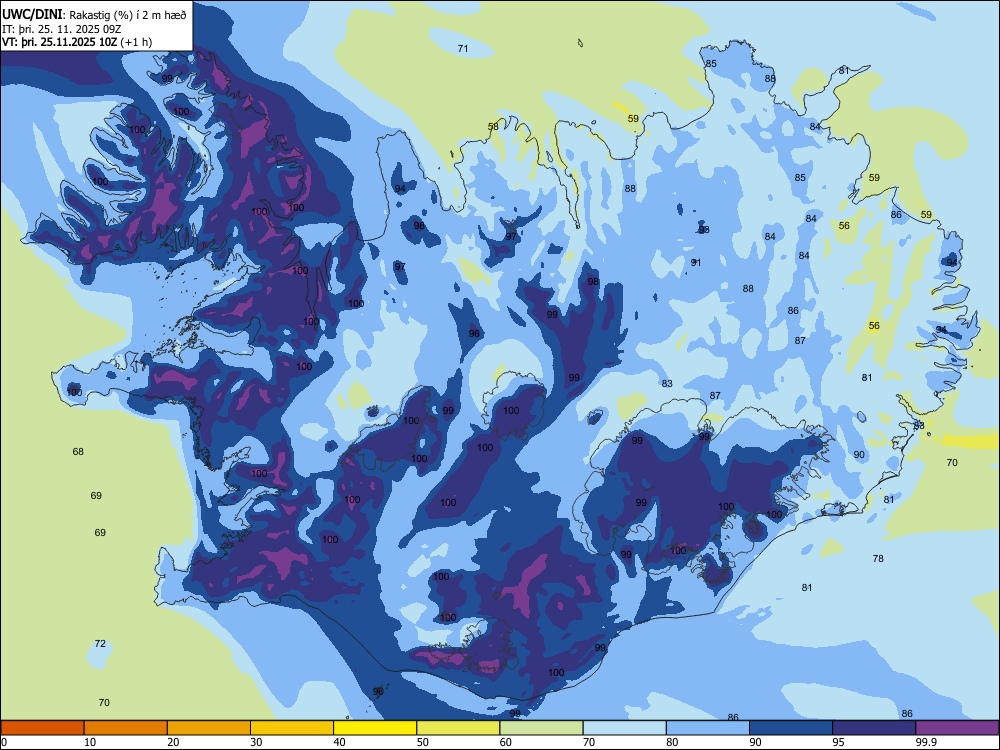Click the 'UWC/DINI' title in the info box
1000x750 pixels.
[x=32, y=14]
